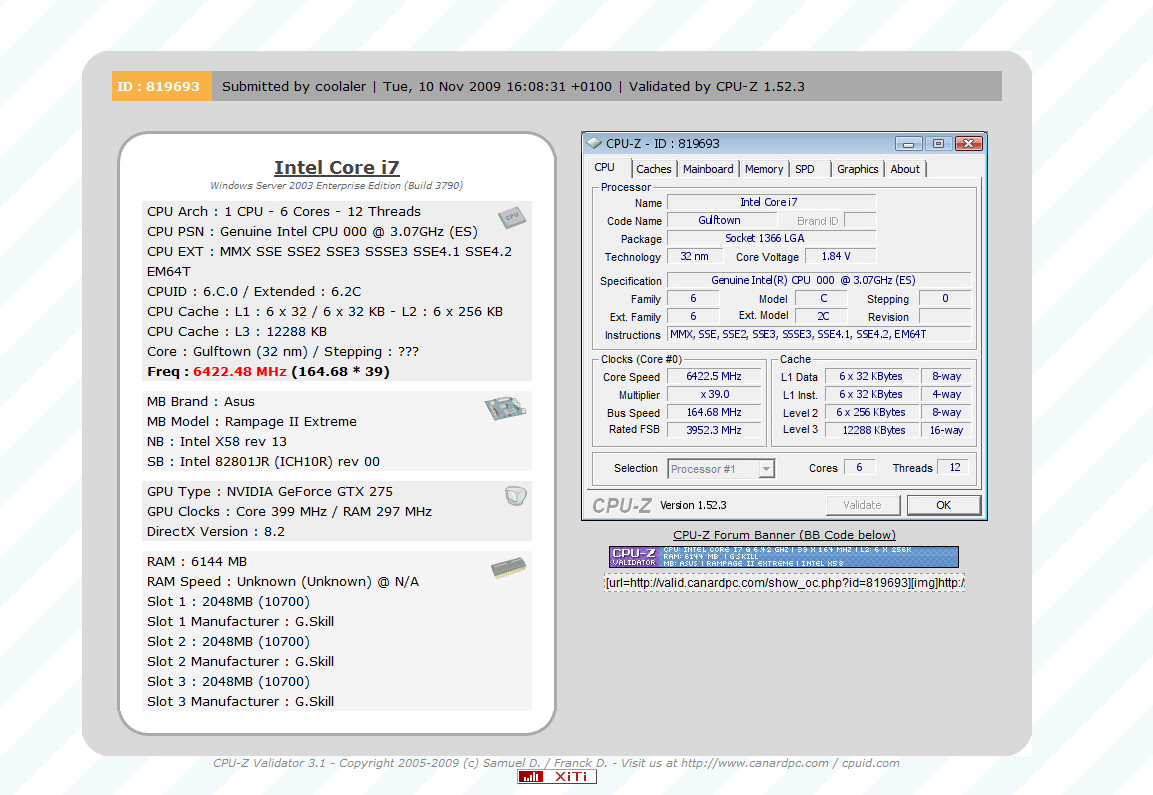Viewport: 1153px width, 795px height.
Task: Click the Core Speed value 6422.5 MHz
Action: pyautogui.click(x=714, y=377)
